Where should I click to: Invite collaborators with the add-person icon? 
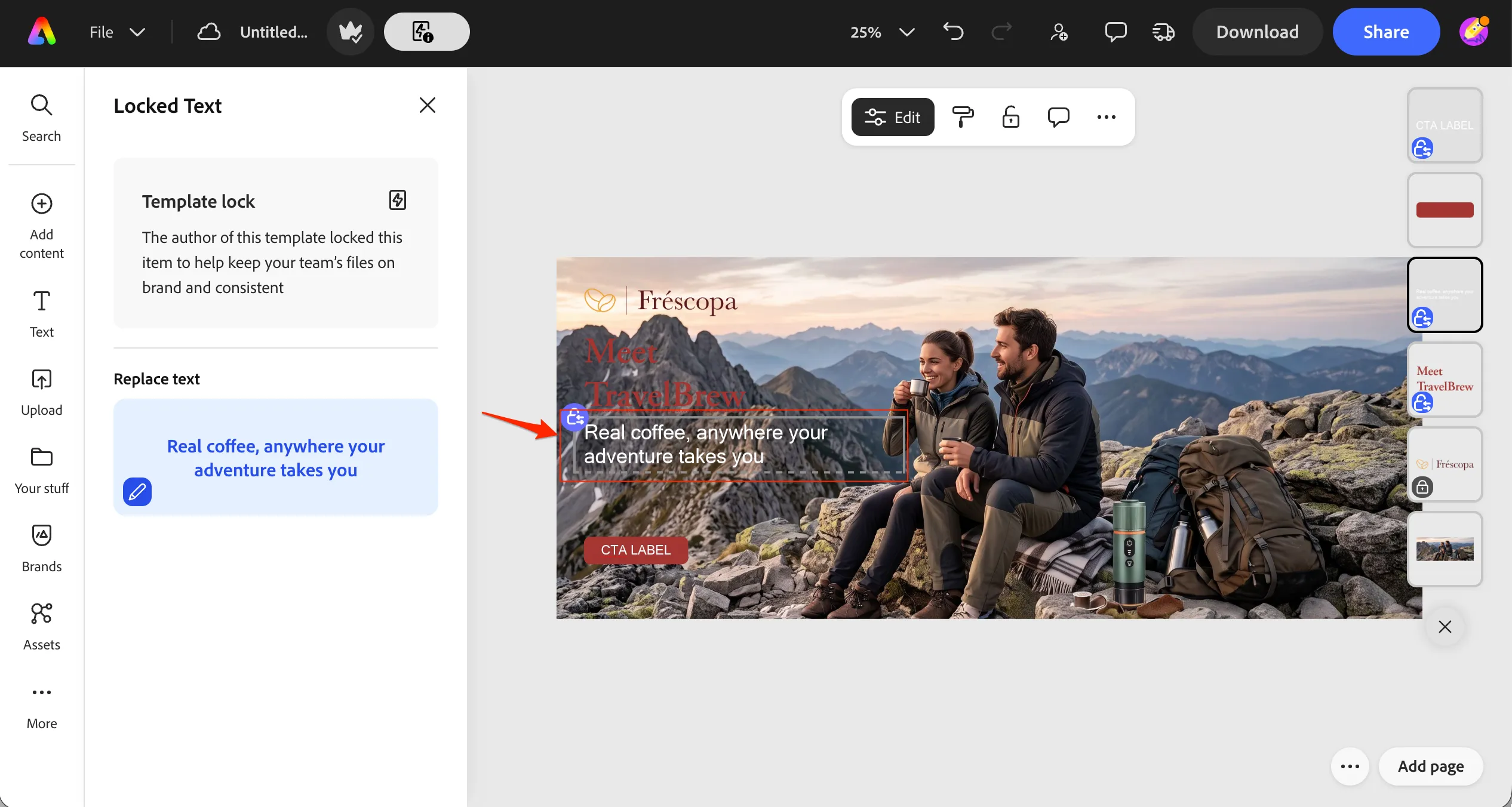coord(1059,32)
